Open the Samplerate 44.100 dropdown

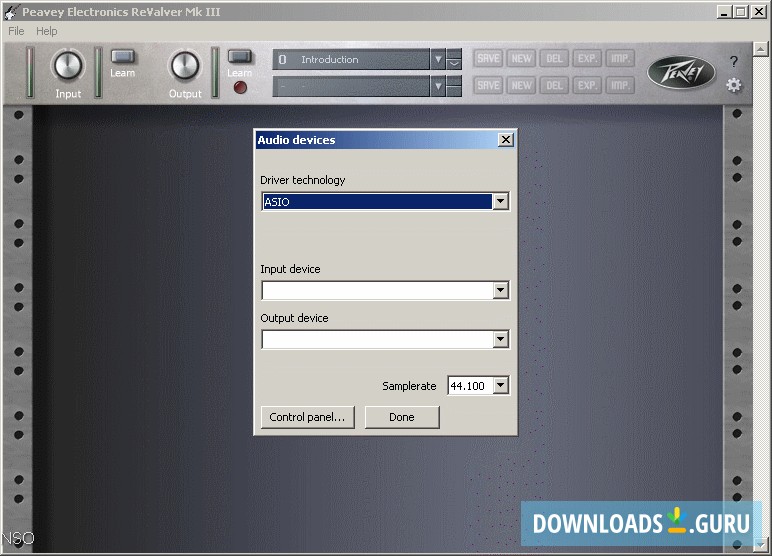point(500,386)
